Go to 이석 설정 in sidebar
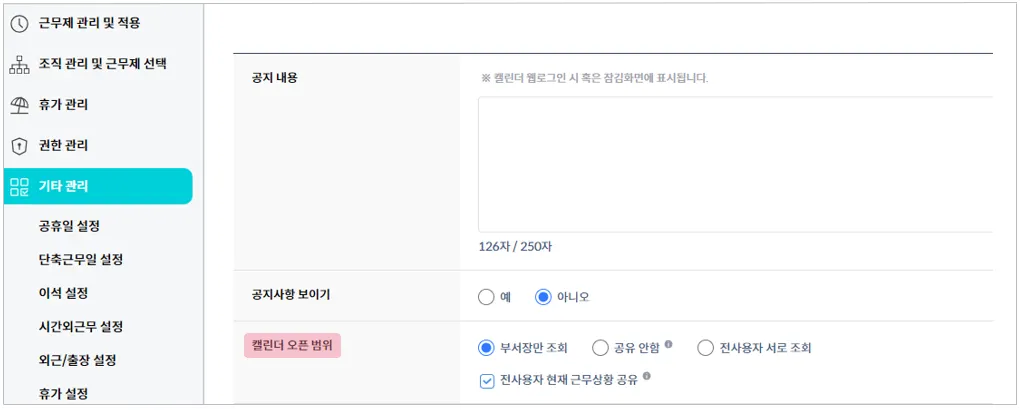 point(63,293)
